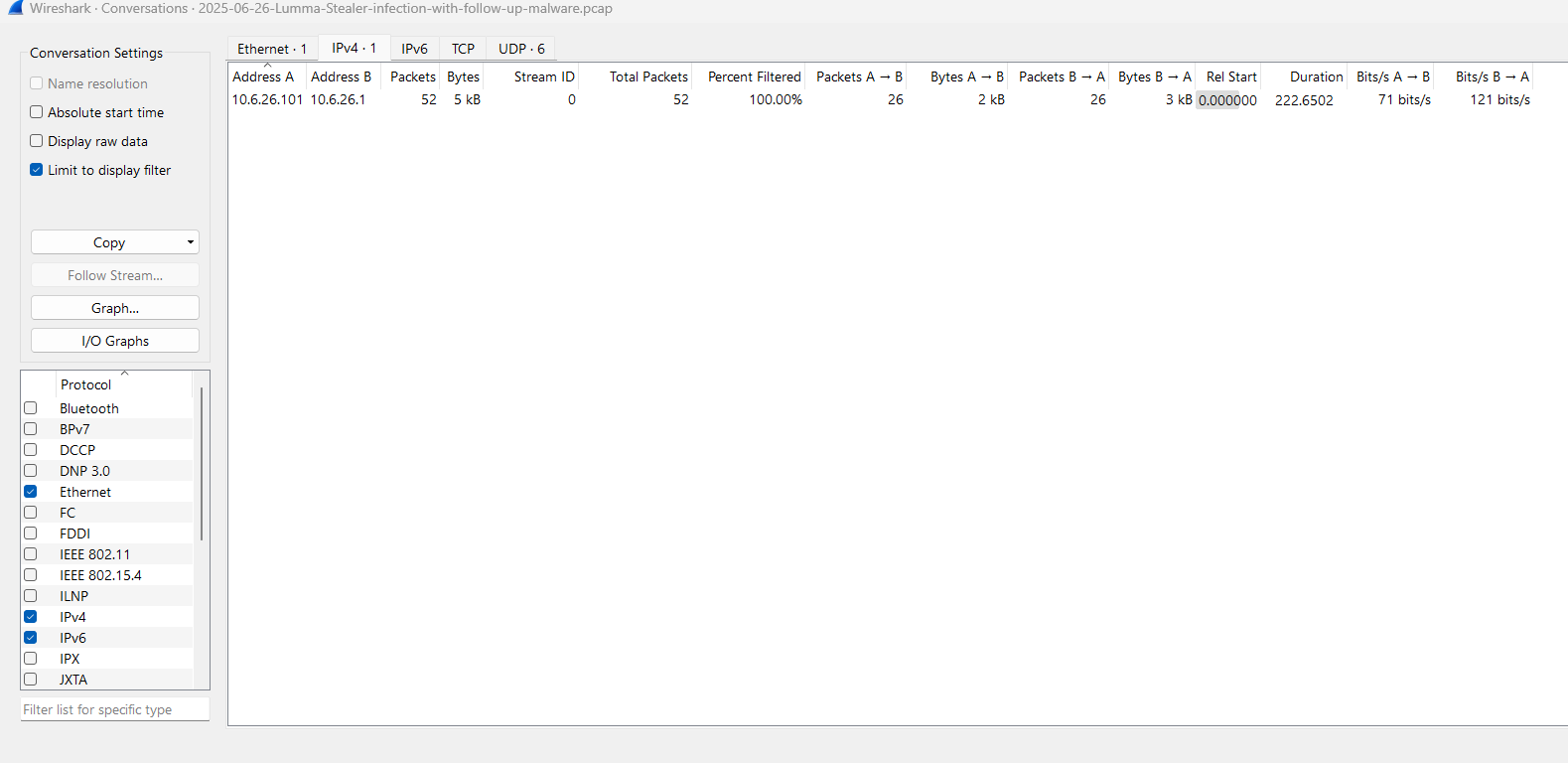Sort by the Bytes column header
The height and width of the screenshot is (763, 1568).
[x=464, y=76]
